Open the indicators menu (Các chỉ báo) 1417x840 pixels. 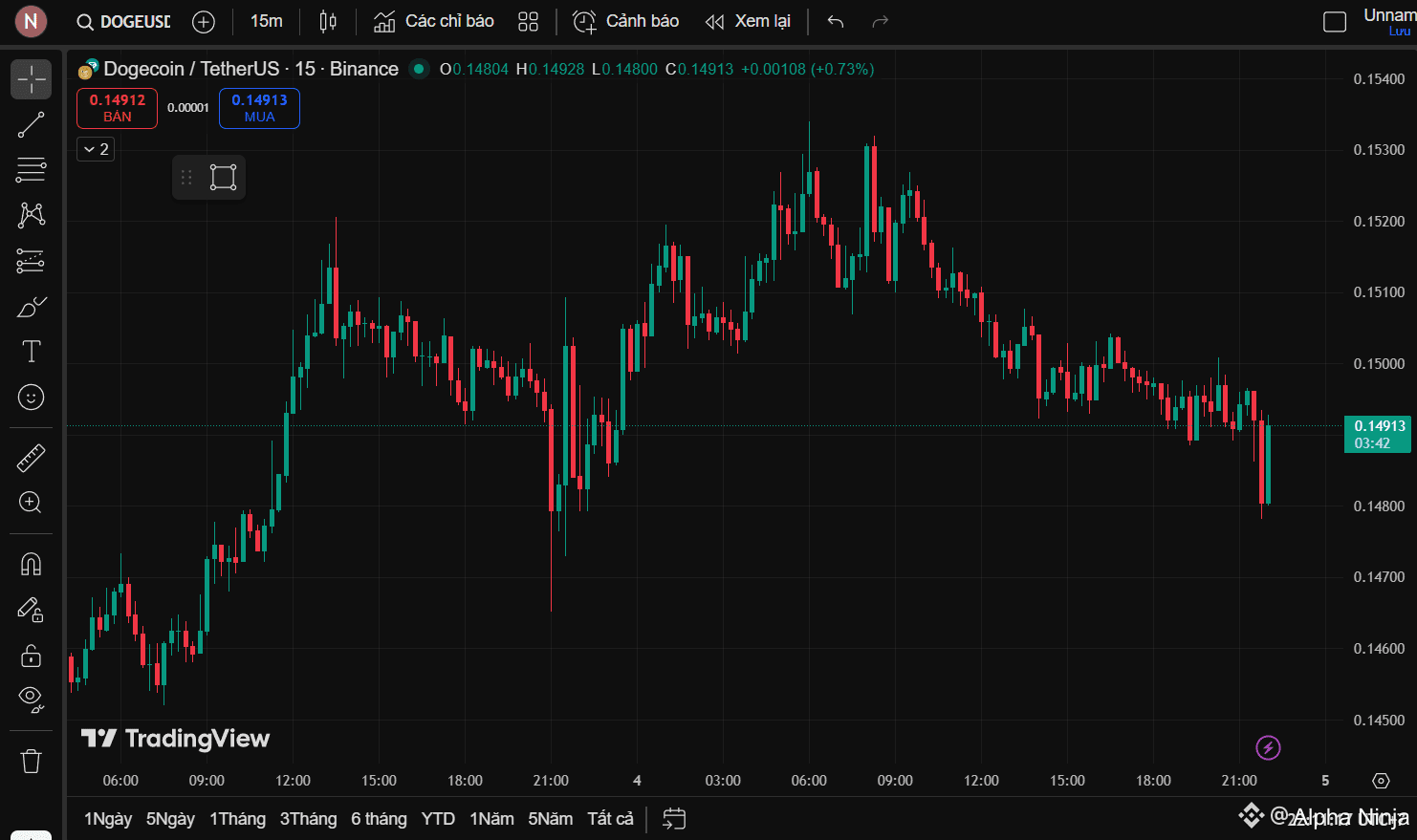point(434,21)
